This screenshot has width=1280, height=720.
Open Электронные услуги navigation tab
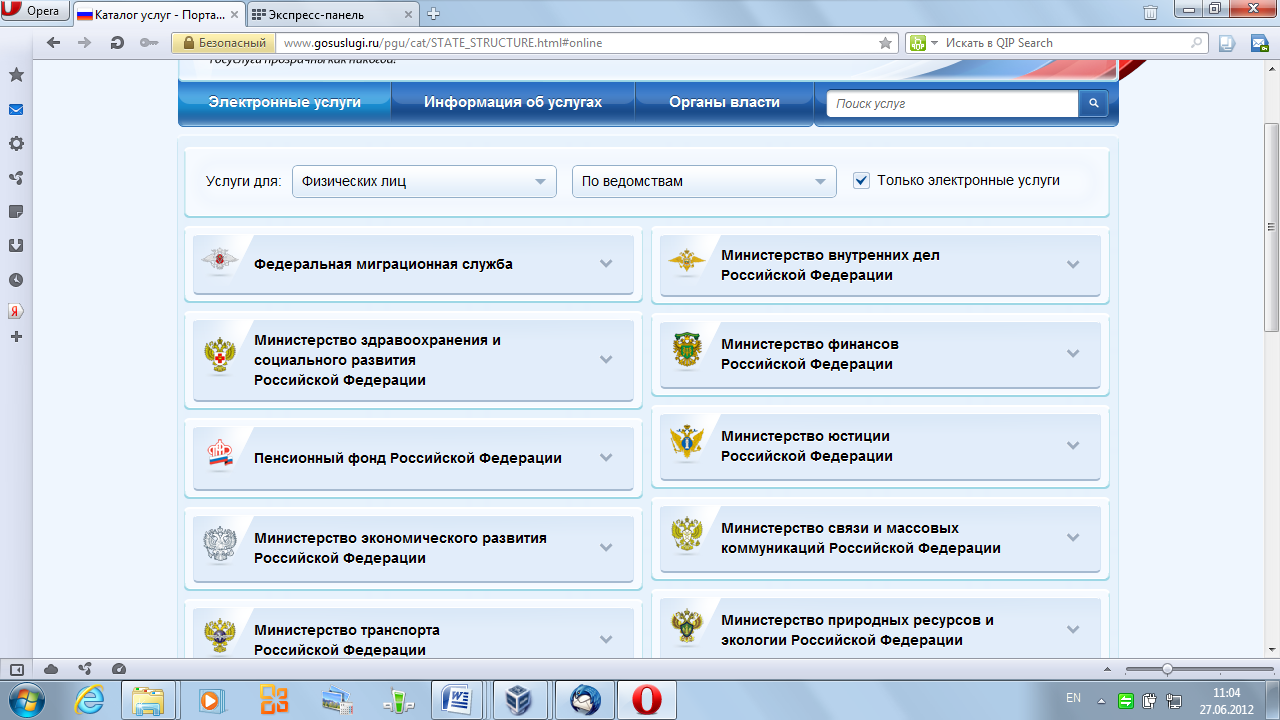point(285,102)
